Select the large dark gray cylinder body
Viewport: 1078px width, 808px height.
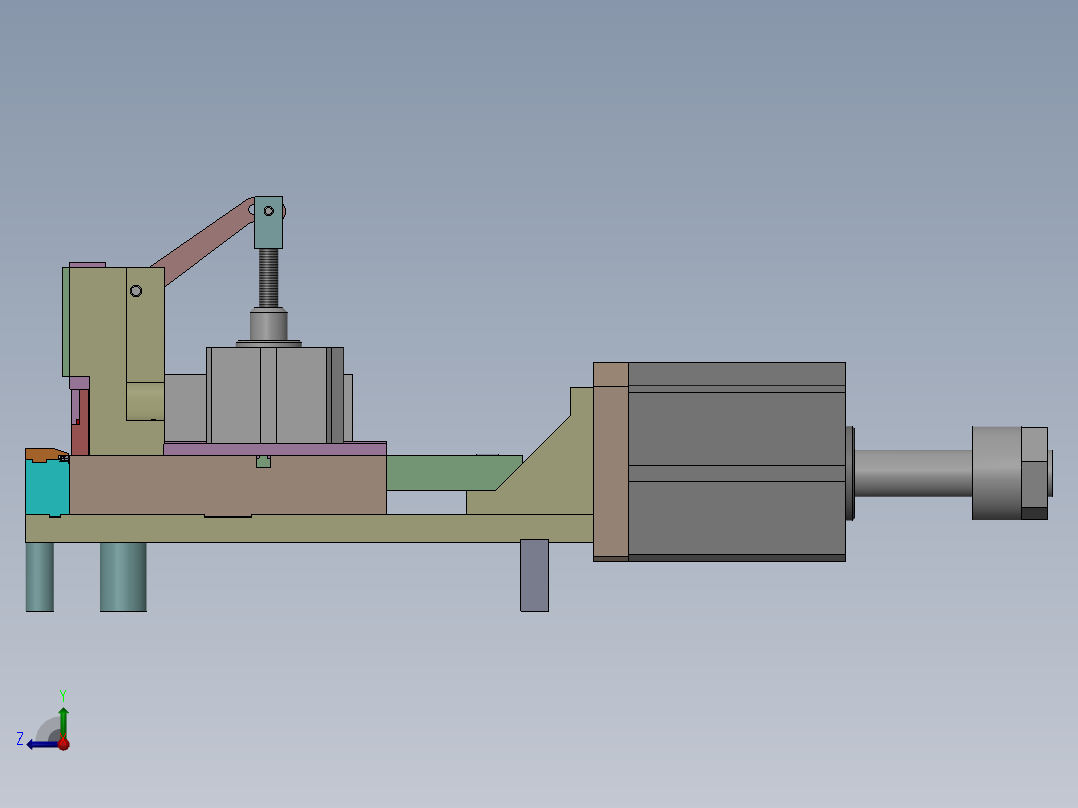coord(736,461)
